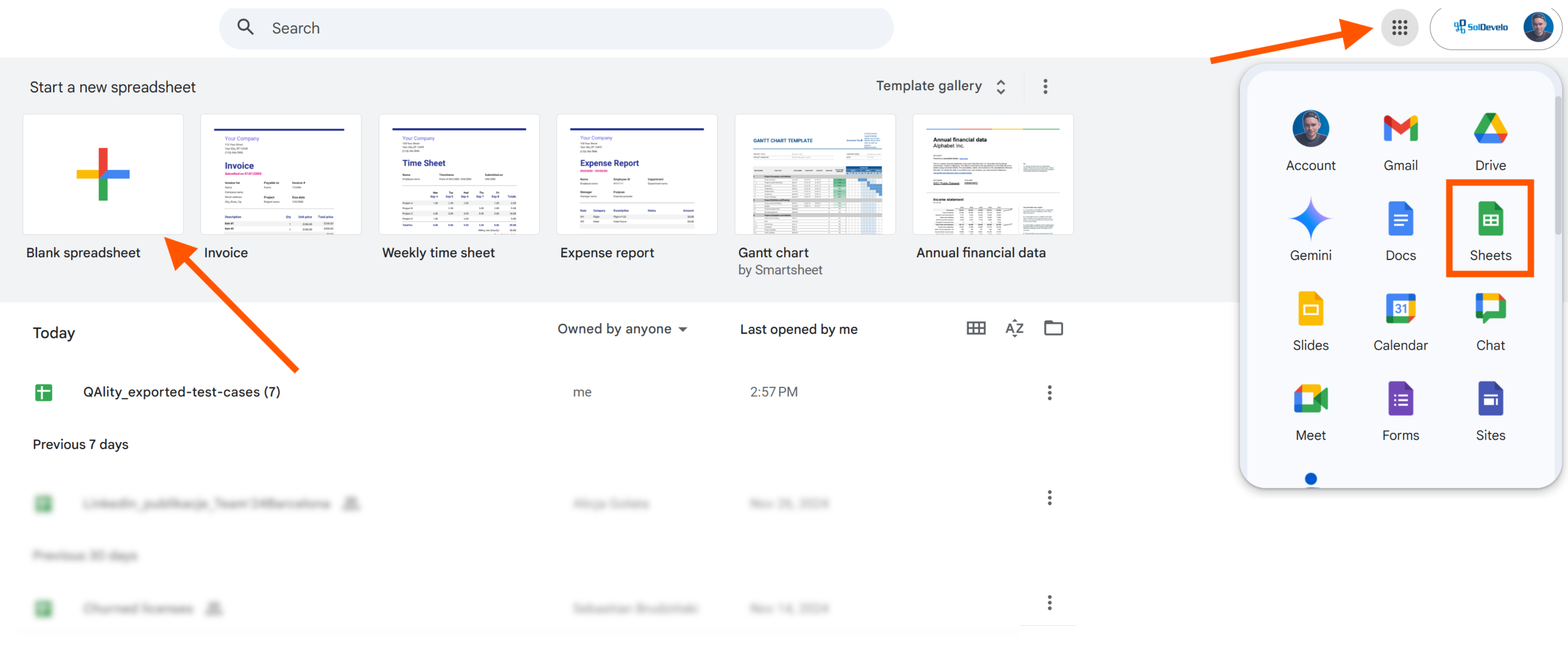Open template section three-dot menu

point(1044,86)
